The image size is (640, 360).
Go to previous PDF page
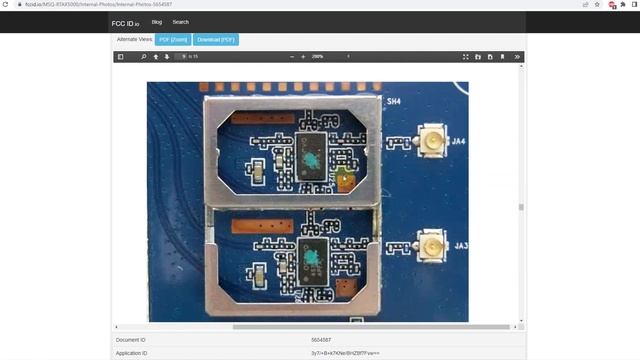(156, 57)
